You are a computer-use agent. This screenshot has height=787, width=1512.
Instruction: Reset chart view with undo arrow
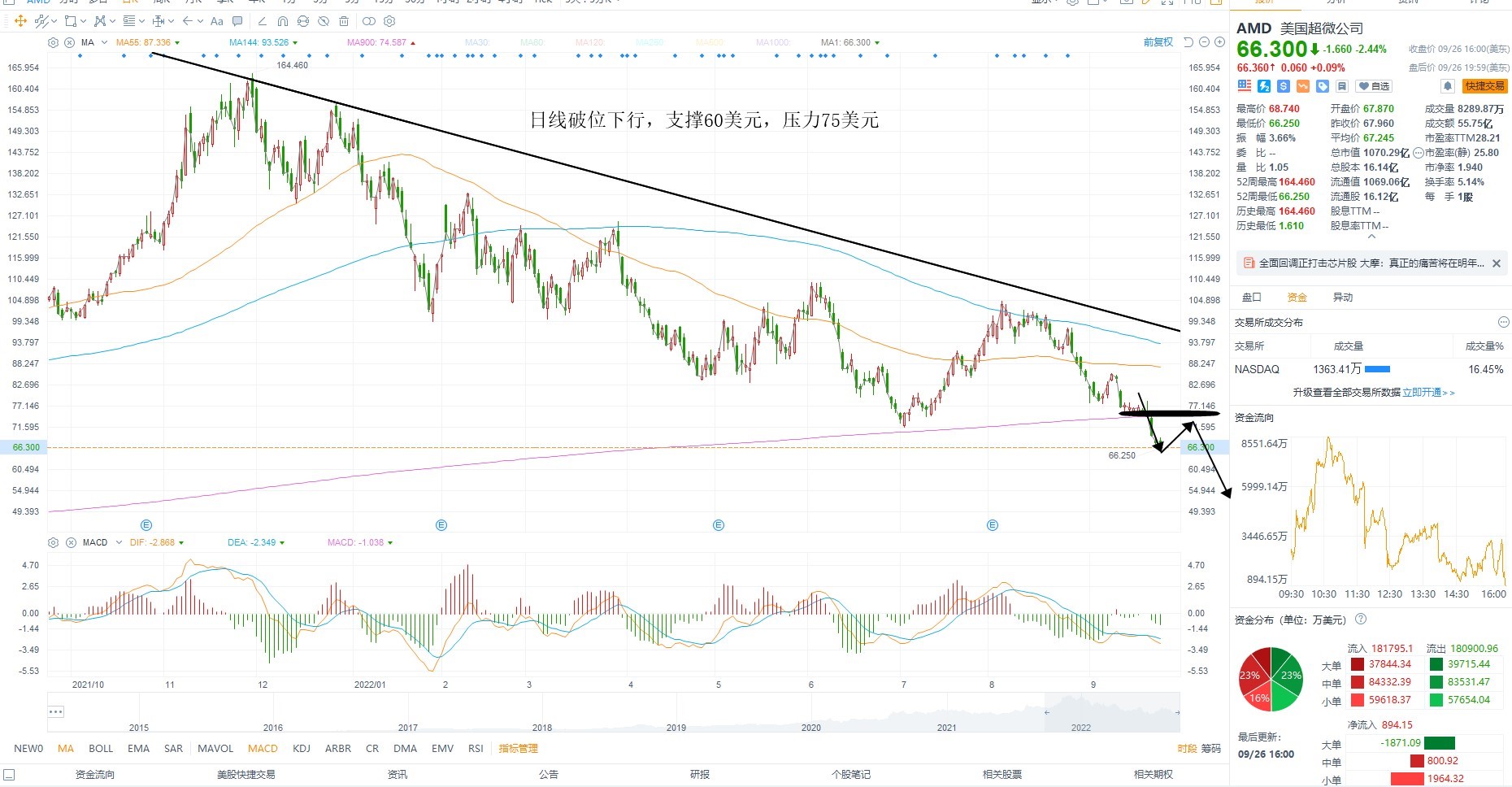click(x=1188, y=42)
